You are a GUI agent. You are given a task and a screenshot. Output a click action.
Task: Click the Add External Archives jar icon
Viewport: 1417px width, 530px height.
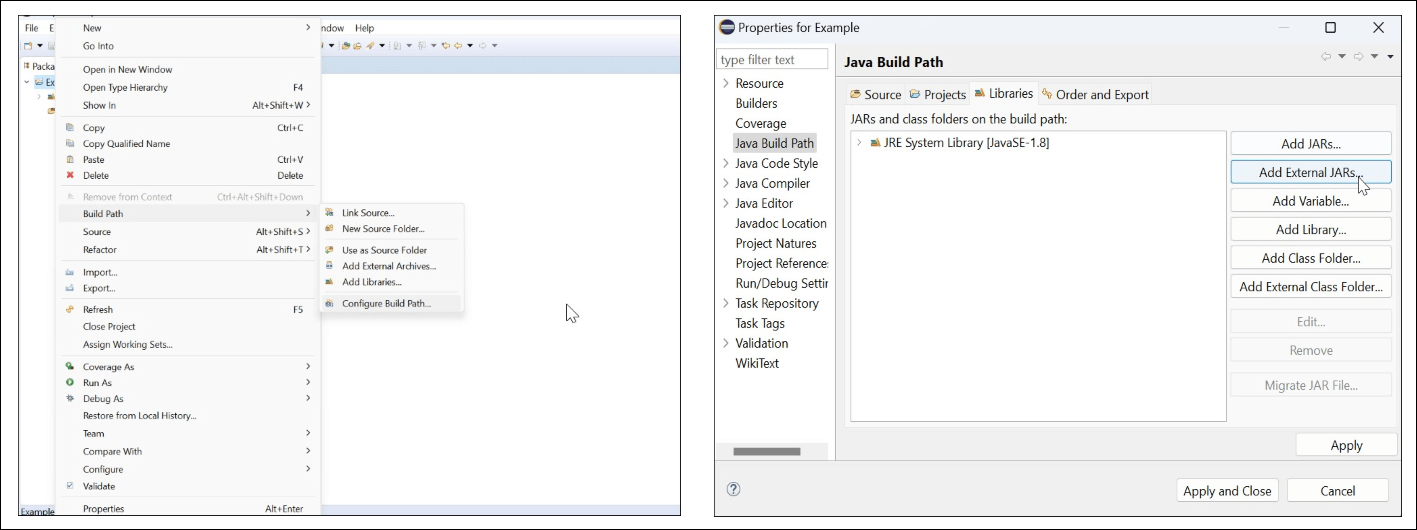(330, 266)
